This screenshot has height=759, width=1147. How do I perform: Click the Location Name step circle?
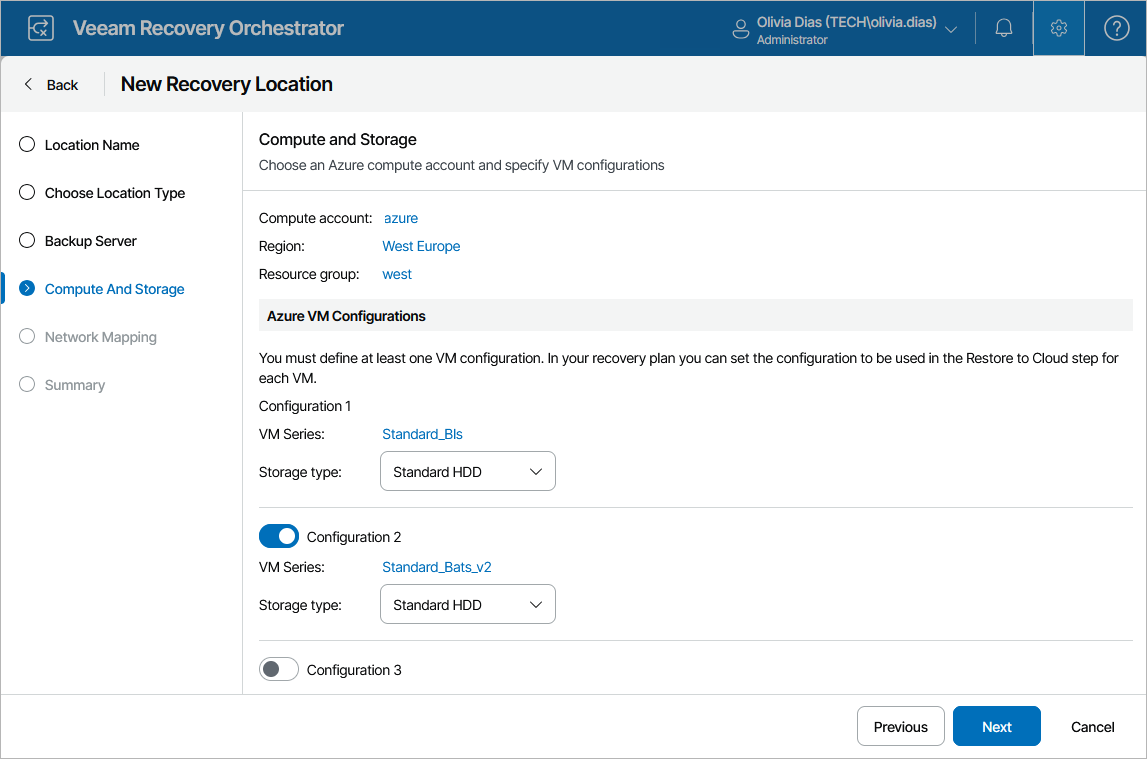point(27,145)
